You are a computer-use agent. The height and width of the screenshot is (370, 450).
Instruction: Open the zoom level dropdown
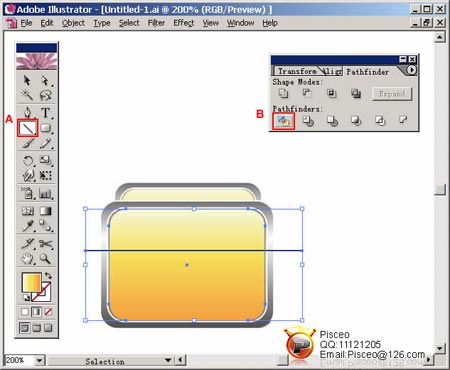pyautogui.click(x=39, y=360)
